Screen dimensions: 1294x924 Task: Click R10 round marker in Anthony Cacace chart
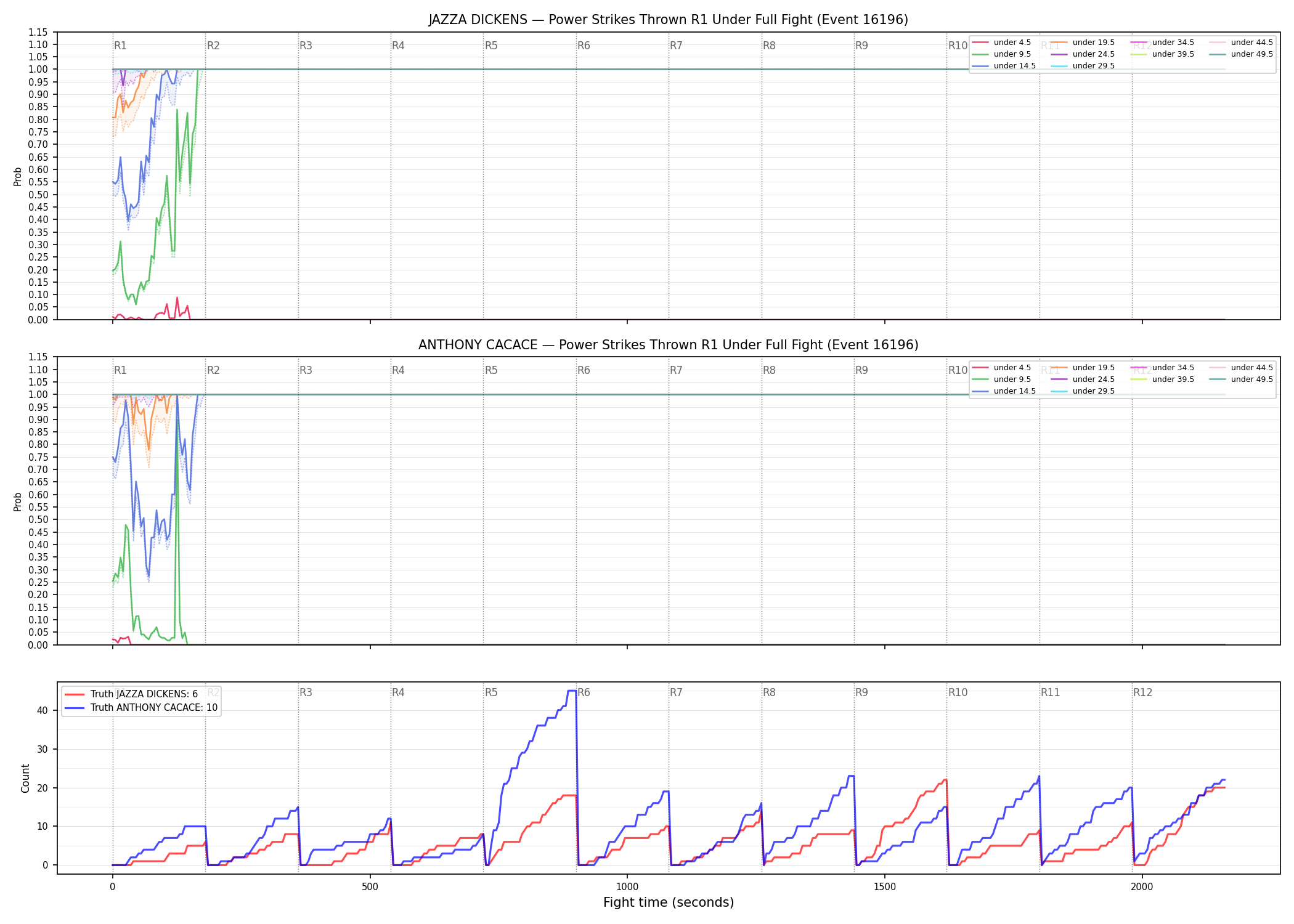coord(958,370)
